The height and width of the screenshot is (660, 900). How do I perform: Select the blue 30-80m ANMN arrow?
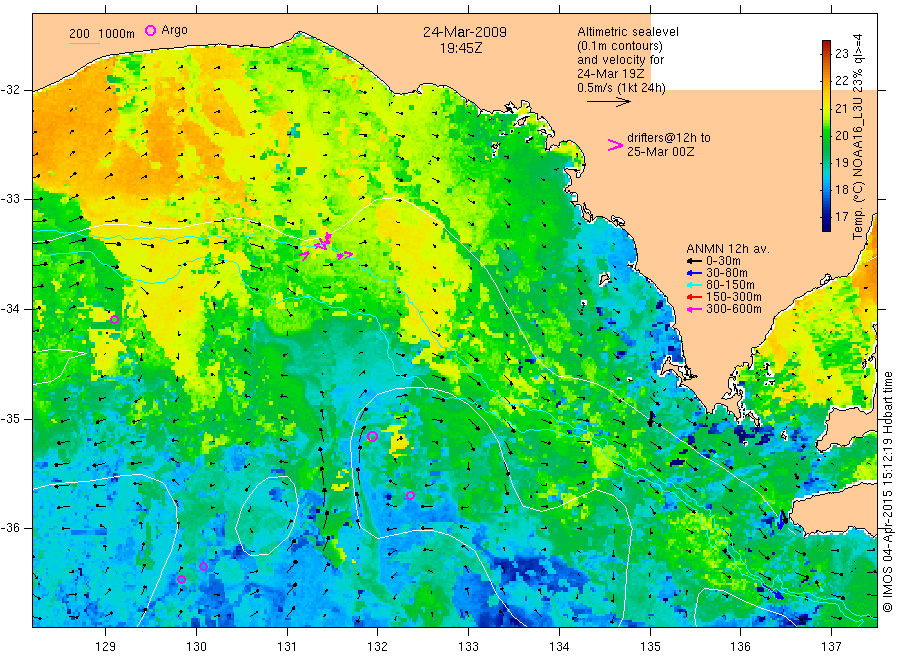coord(695,273)
